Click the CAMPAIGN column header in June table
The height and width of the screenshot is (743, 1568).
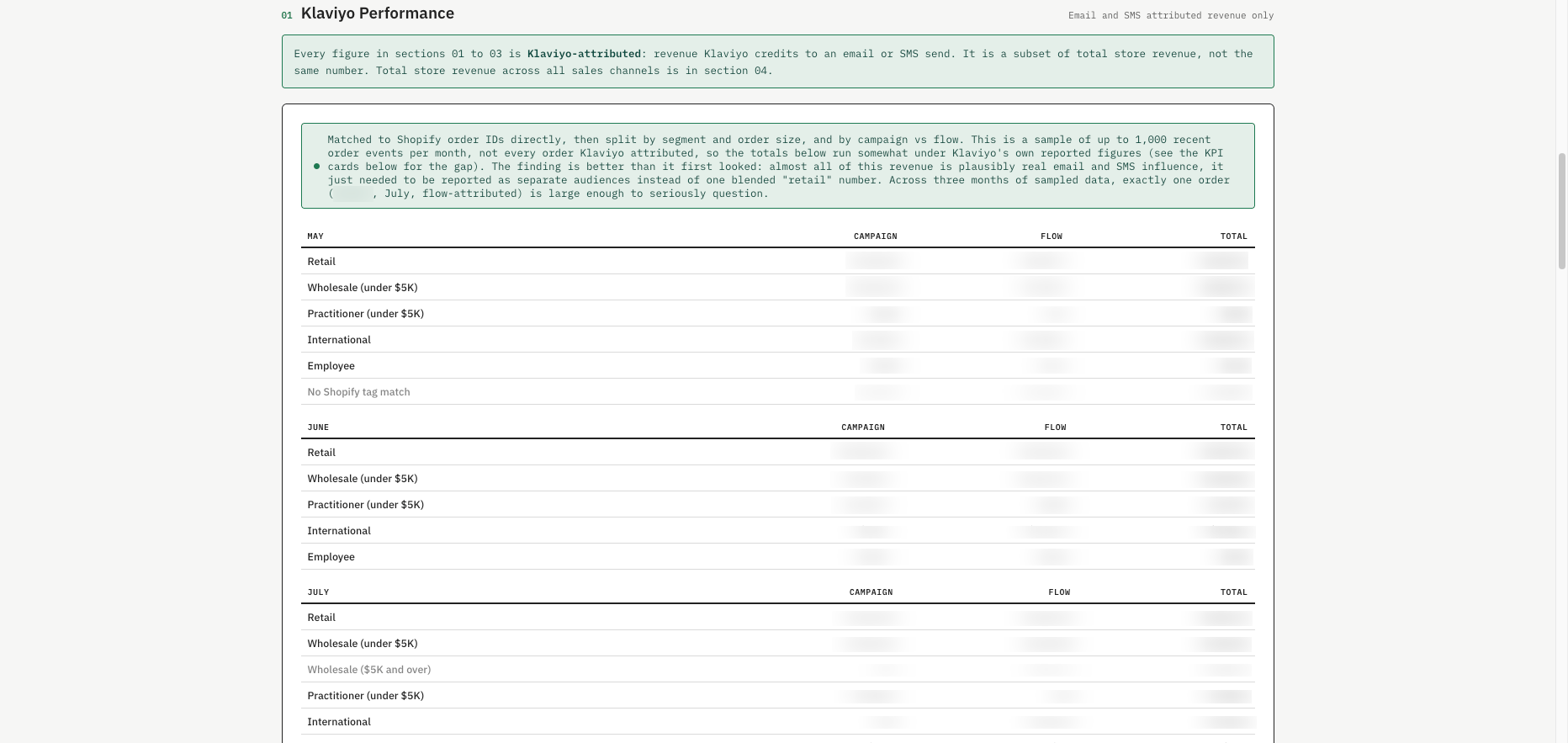coord(863,427)
